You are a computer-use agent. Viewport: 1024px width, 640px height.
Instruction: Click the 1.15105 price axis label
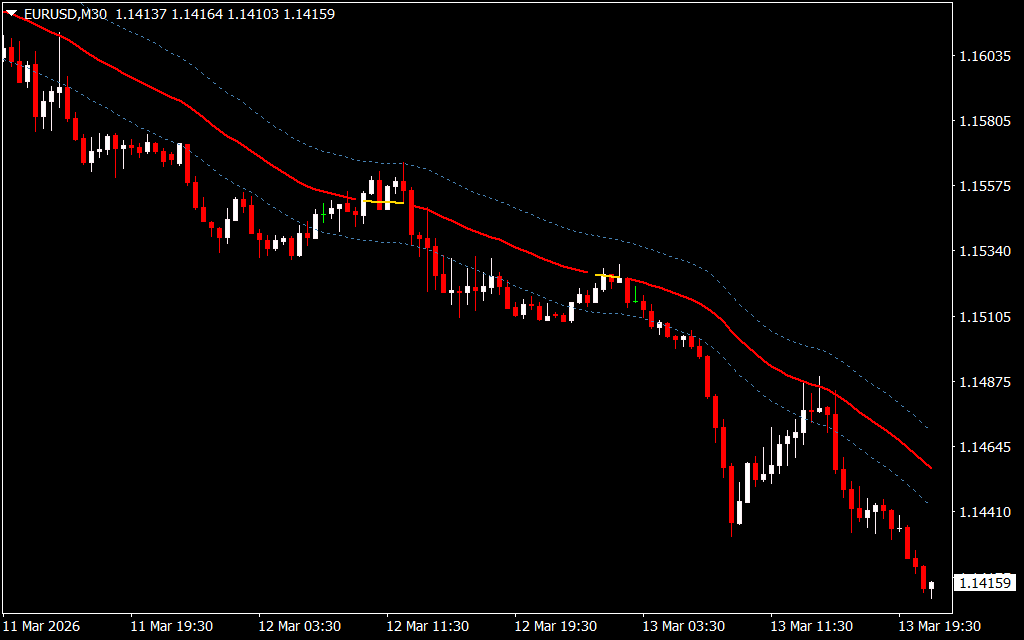pos(984,317)
